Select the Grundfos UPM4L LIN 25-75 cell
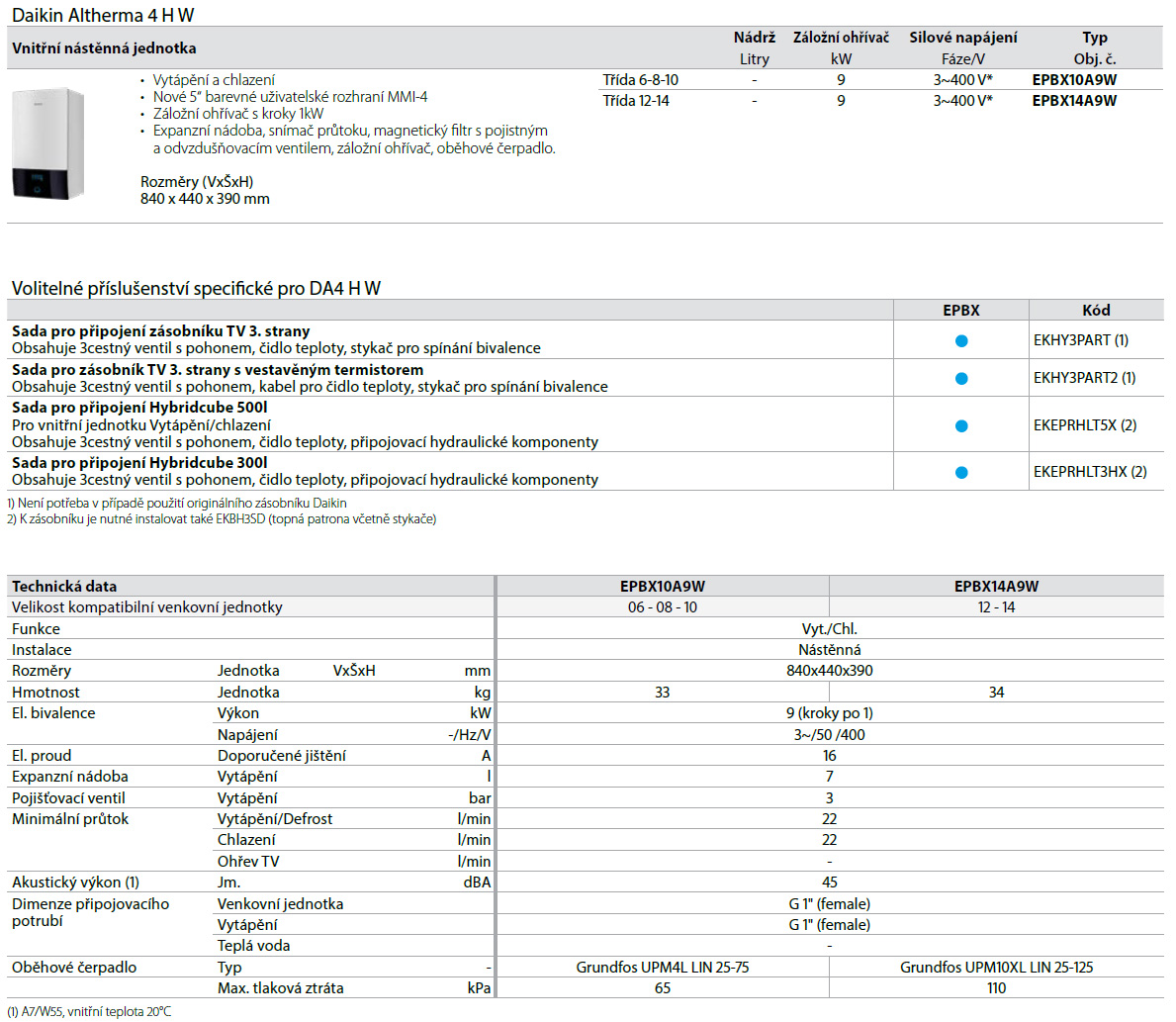This screenshot has width=1176, height=1022. pyautogui.click(x=662, y=968)
